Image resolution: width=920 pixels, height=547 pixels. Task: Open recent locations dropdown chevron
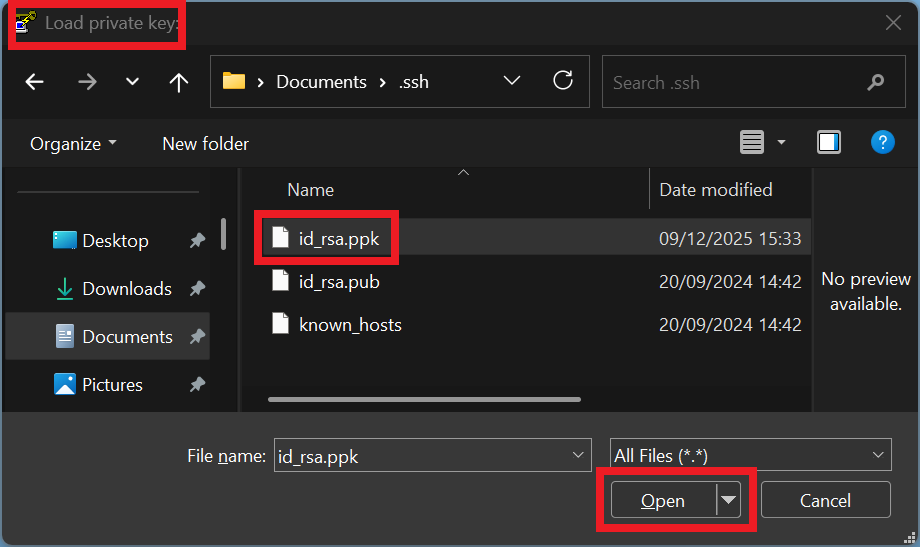132,82
